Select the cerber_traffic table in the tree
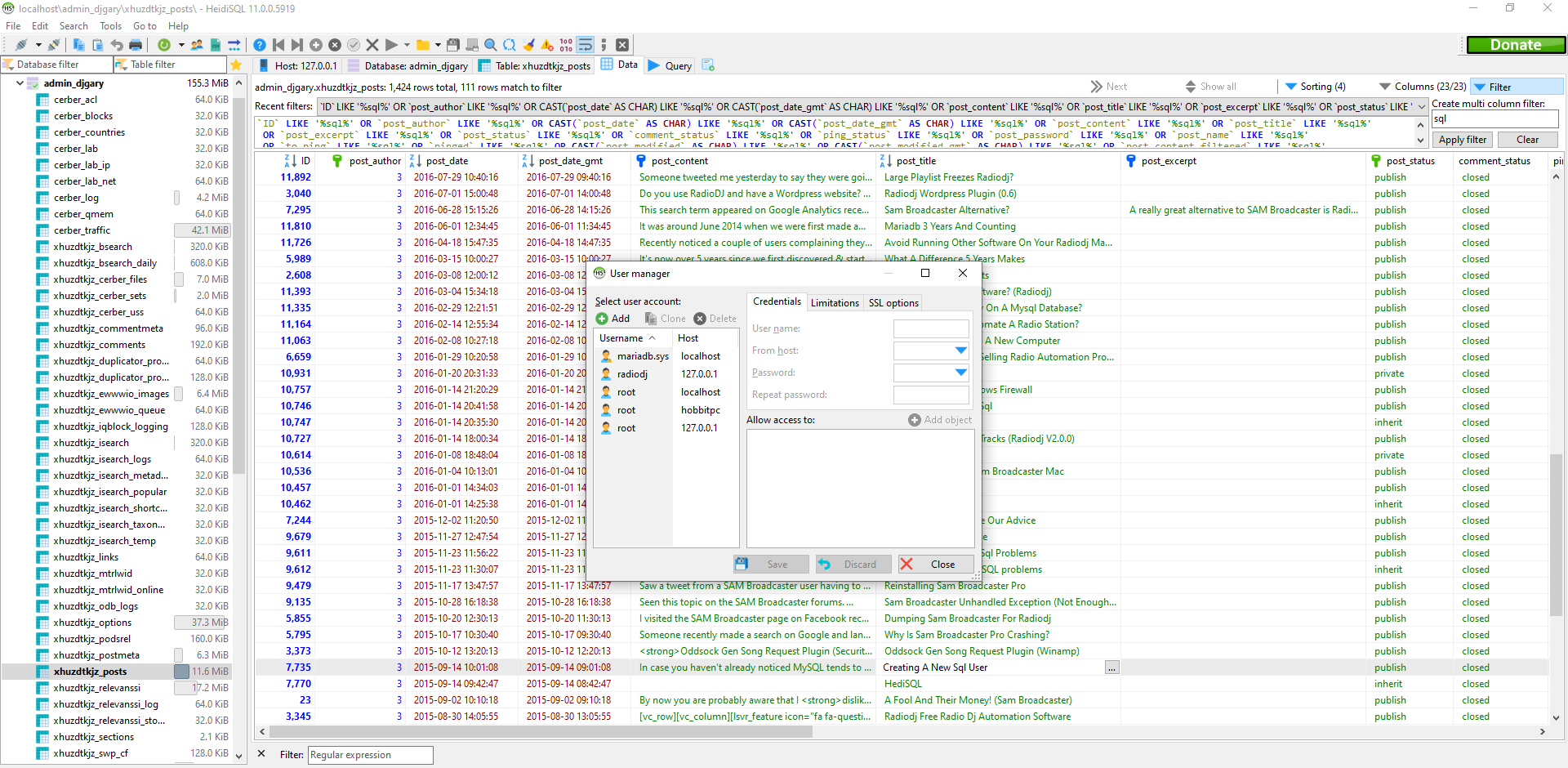Screen dimensions: 1568x768 coord(82,230)
